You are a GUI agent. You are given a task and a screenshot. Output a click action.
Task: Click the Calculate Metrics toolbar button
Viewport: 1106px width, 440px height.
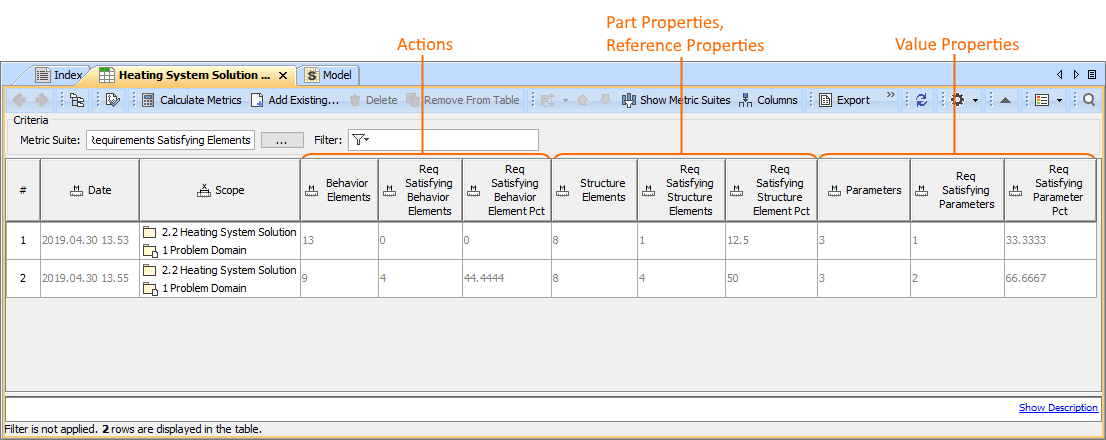pyautogui.click(x=191, y=100)
